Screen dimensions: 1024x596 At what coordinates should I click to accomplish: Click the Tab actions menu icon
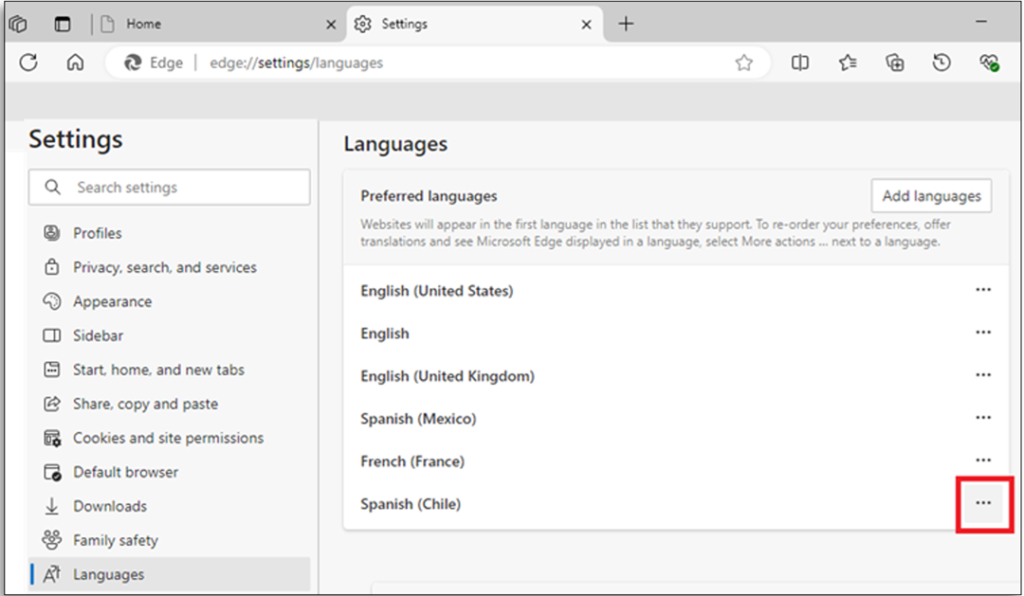pos(63,24)
